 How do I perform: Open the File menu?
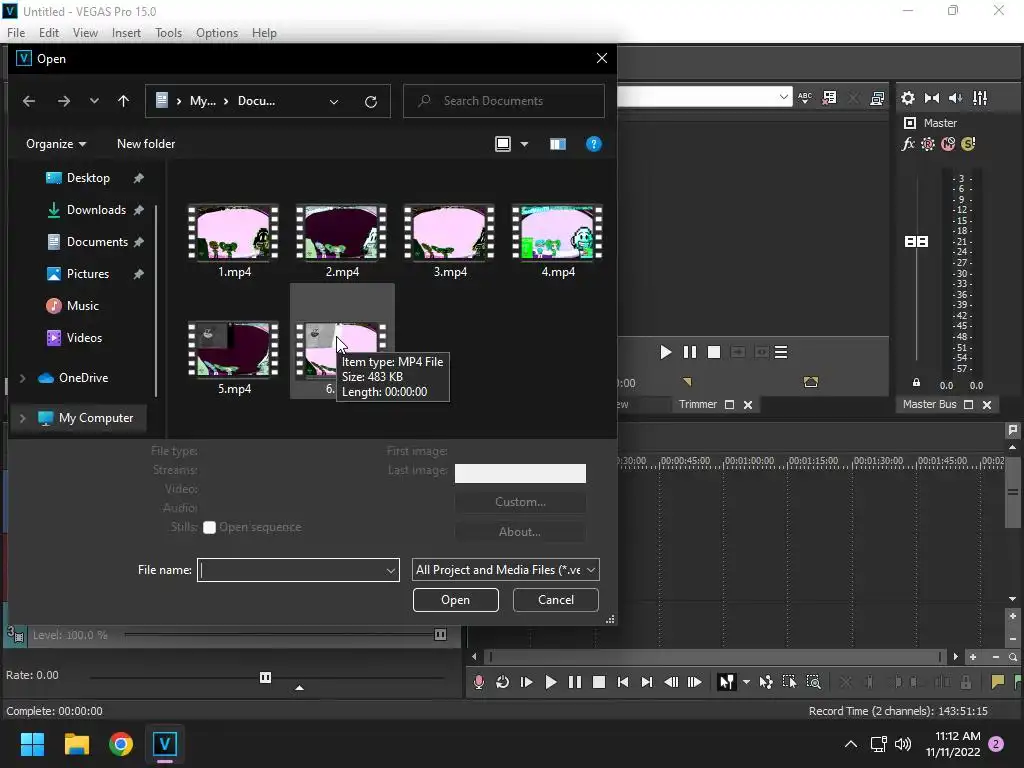pos(16,33)
